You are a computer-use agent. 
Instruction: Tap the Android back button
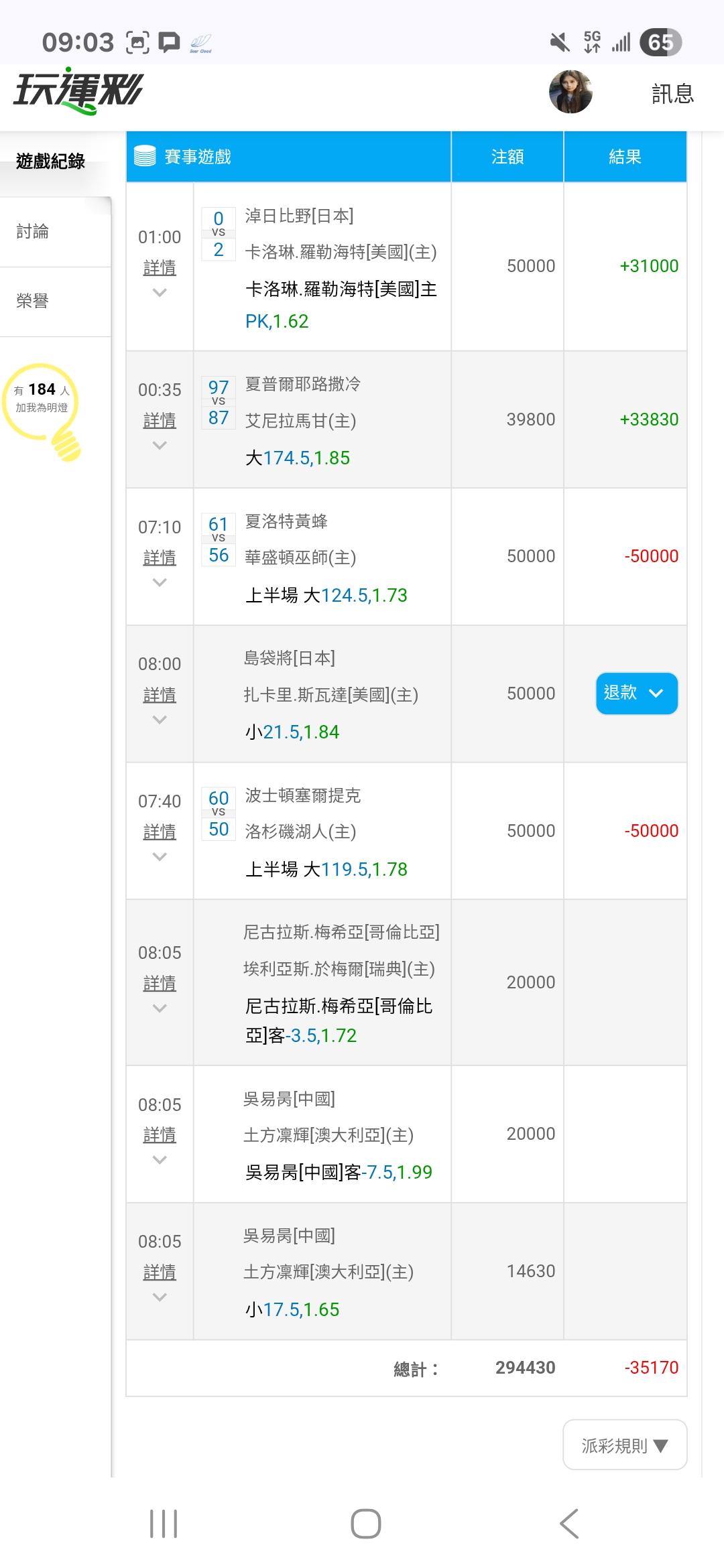[x=569, y=1524]
